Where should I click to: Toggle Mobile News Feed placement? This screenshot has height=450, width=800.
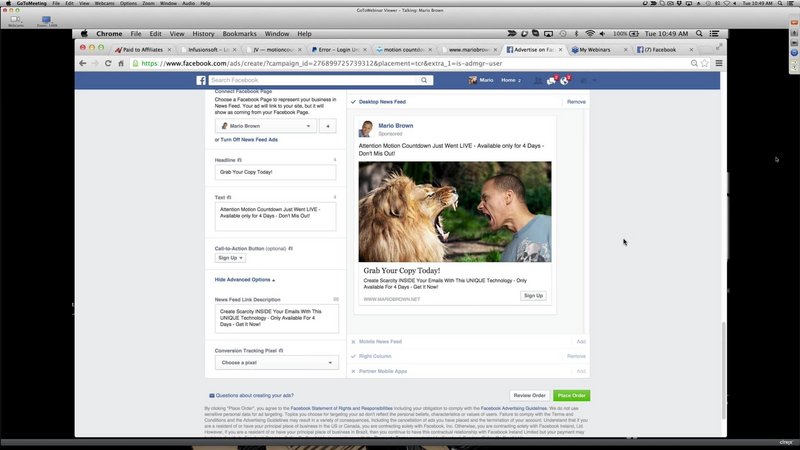[x=353, y=342]
